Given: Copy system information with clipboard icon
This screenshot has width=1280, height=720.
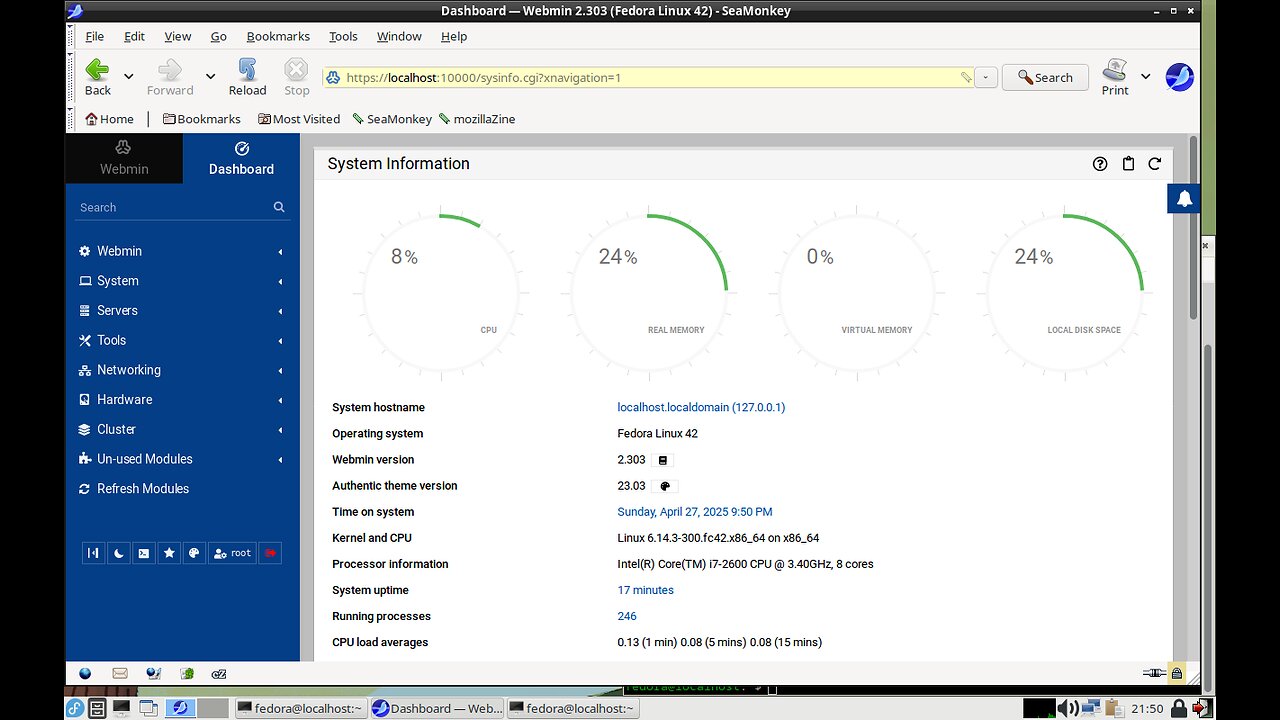Looking at the screenshot, I should click(x=1128, y=164).
